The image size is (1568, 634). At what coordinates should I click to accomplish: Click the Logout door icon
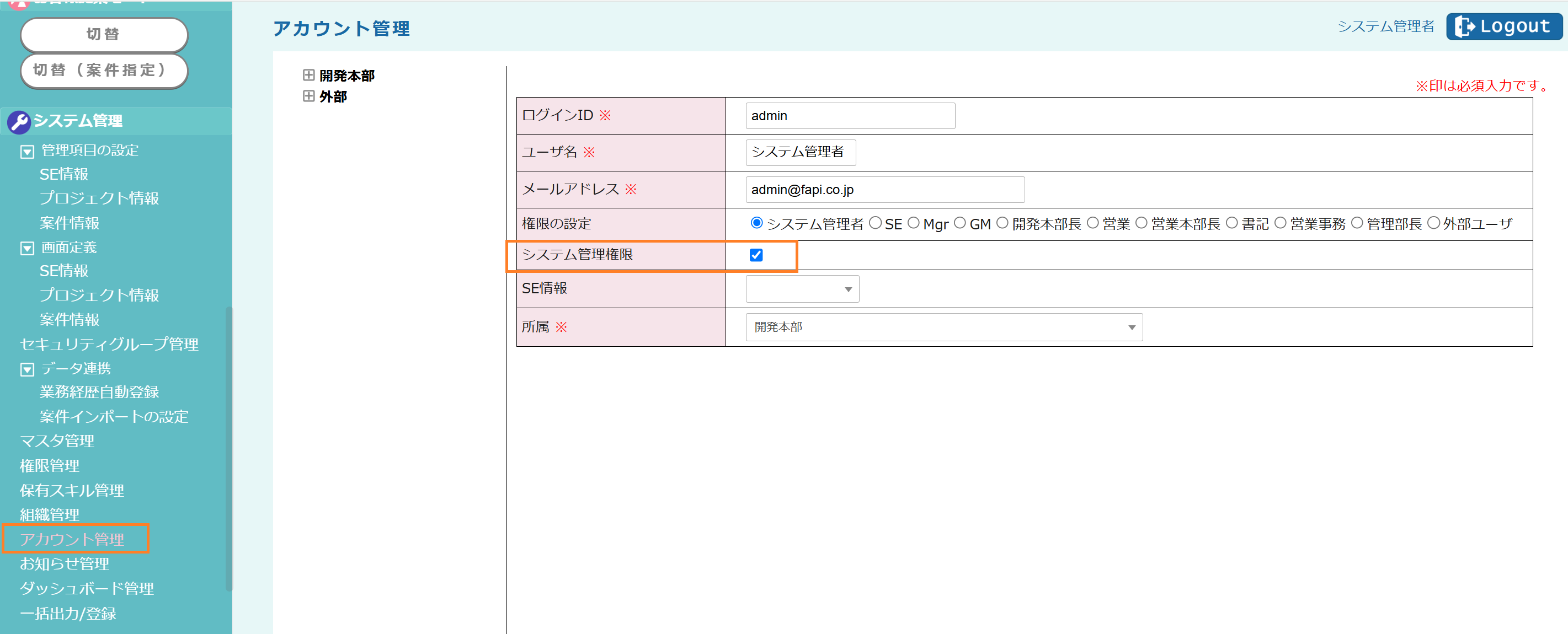(x=1464, y=27)
